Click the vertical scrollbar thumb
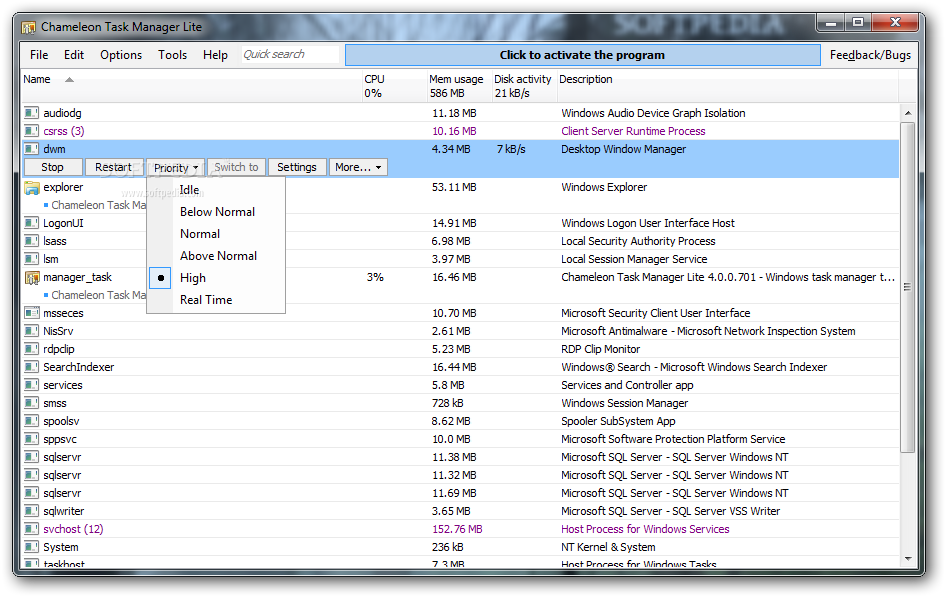This screenshot has width=946, height=597. pyautogui.click(x=908, y=287)
